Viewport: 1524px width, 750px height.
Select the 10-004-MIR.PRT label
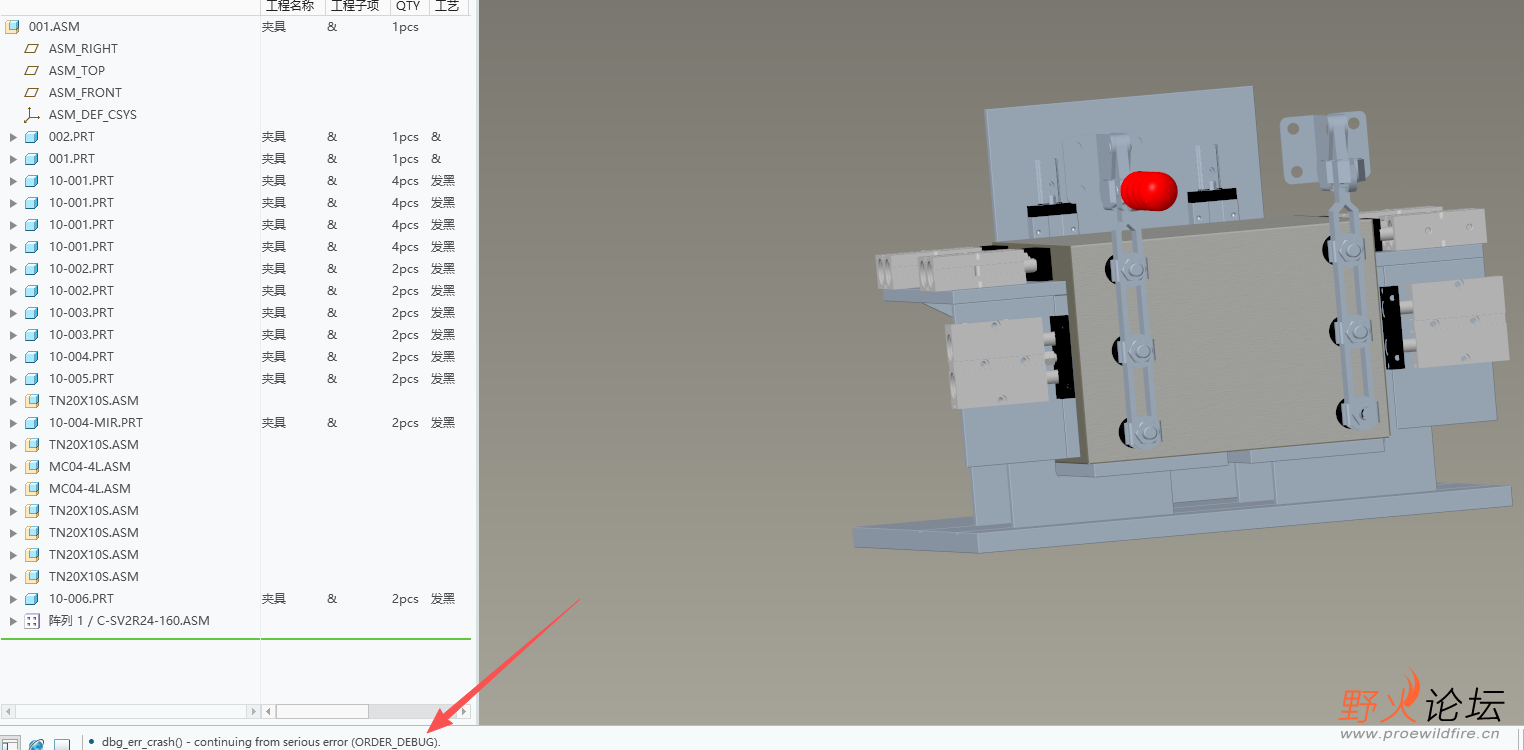pos(96,423)
